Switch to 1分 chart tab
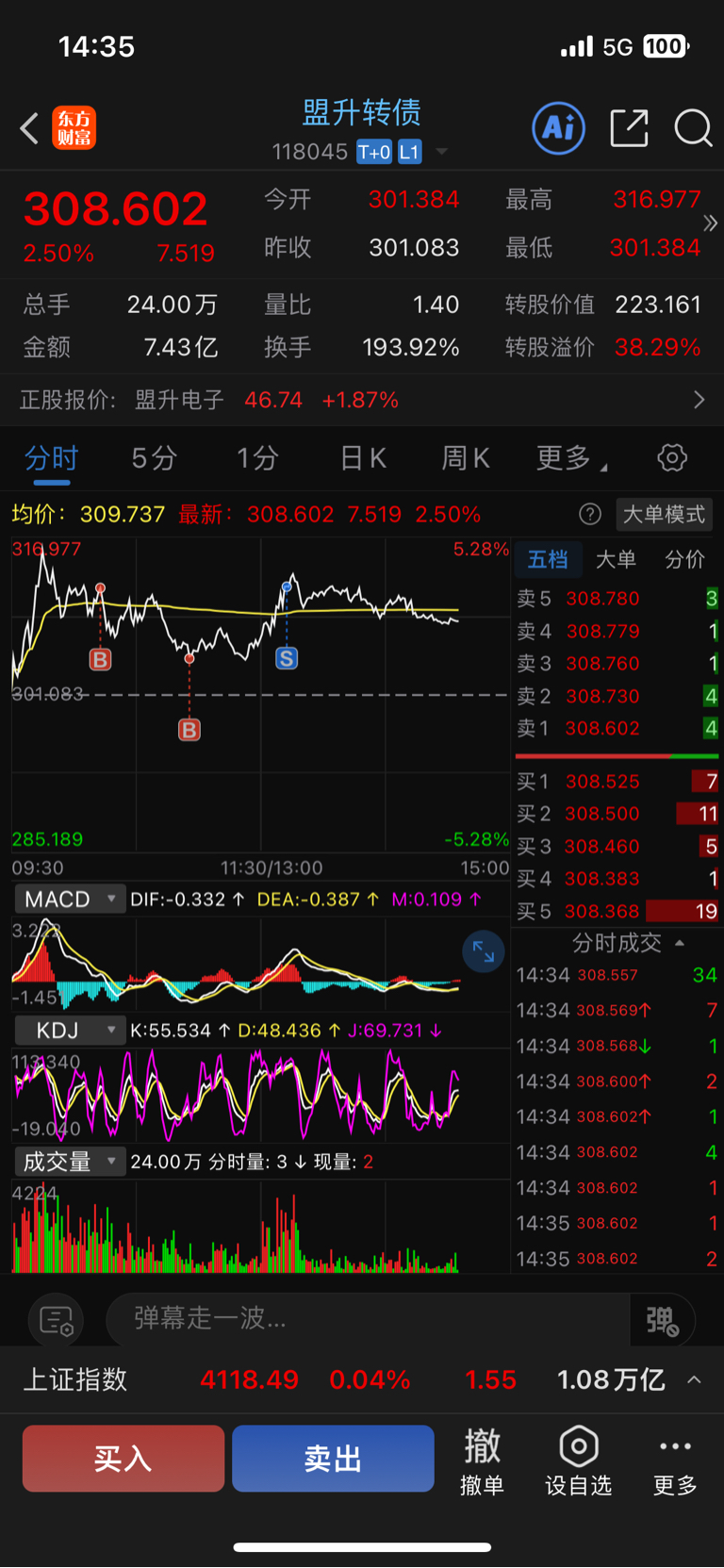The image size is (724, 1568). click(257, 458)
